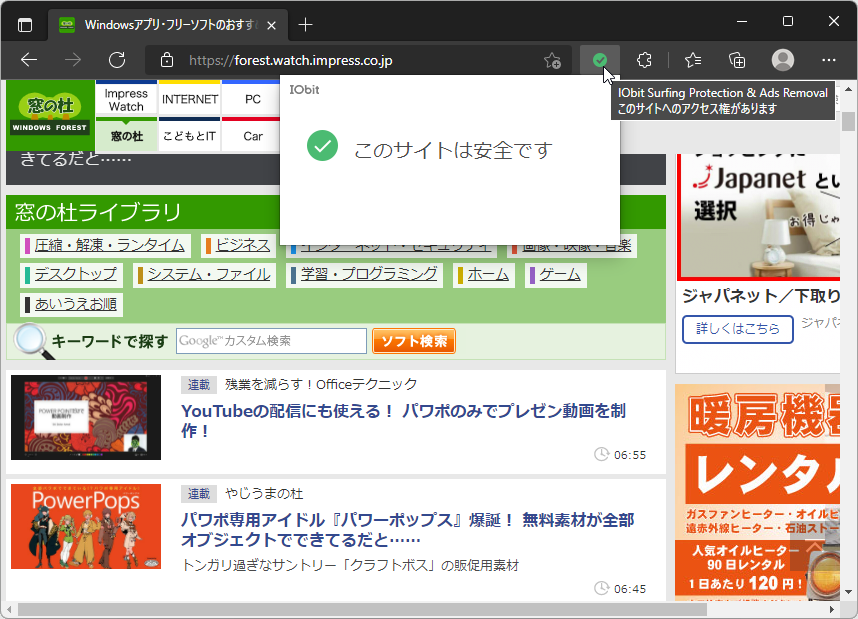Open site information via the lock icon

(166, 60)
